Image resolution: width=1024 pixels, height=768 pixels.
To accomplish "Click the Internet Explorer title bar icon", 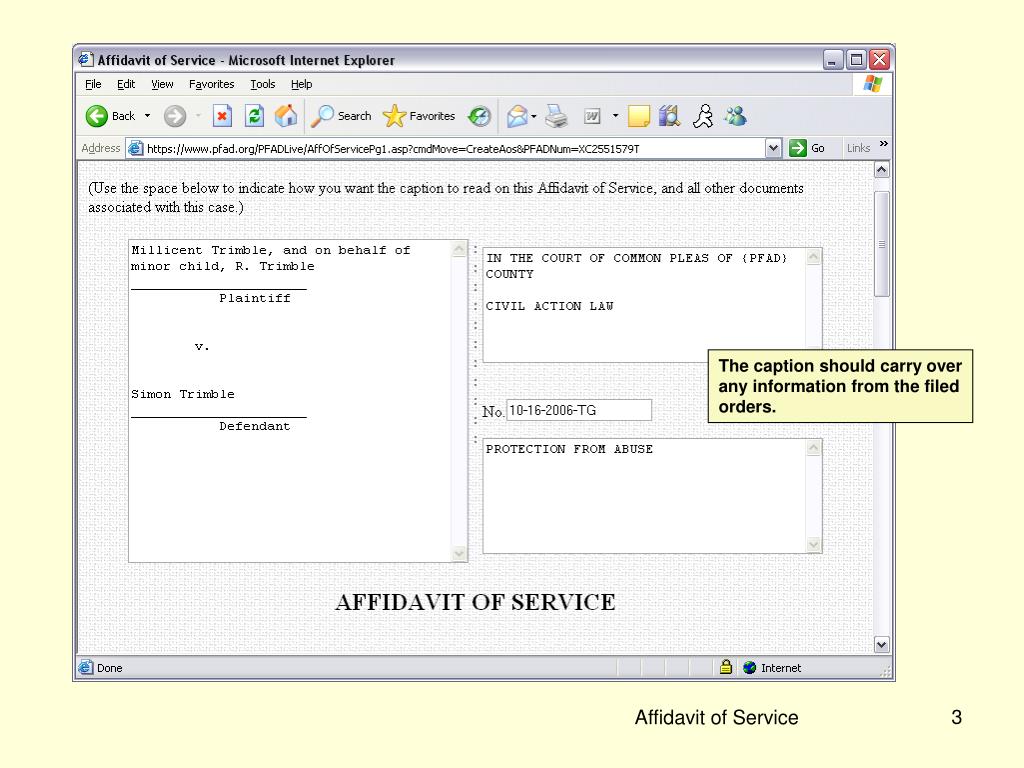I will (x=86, y=59).
